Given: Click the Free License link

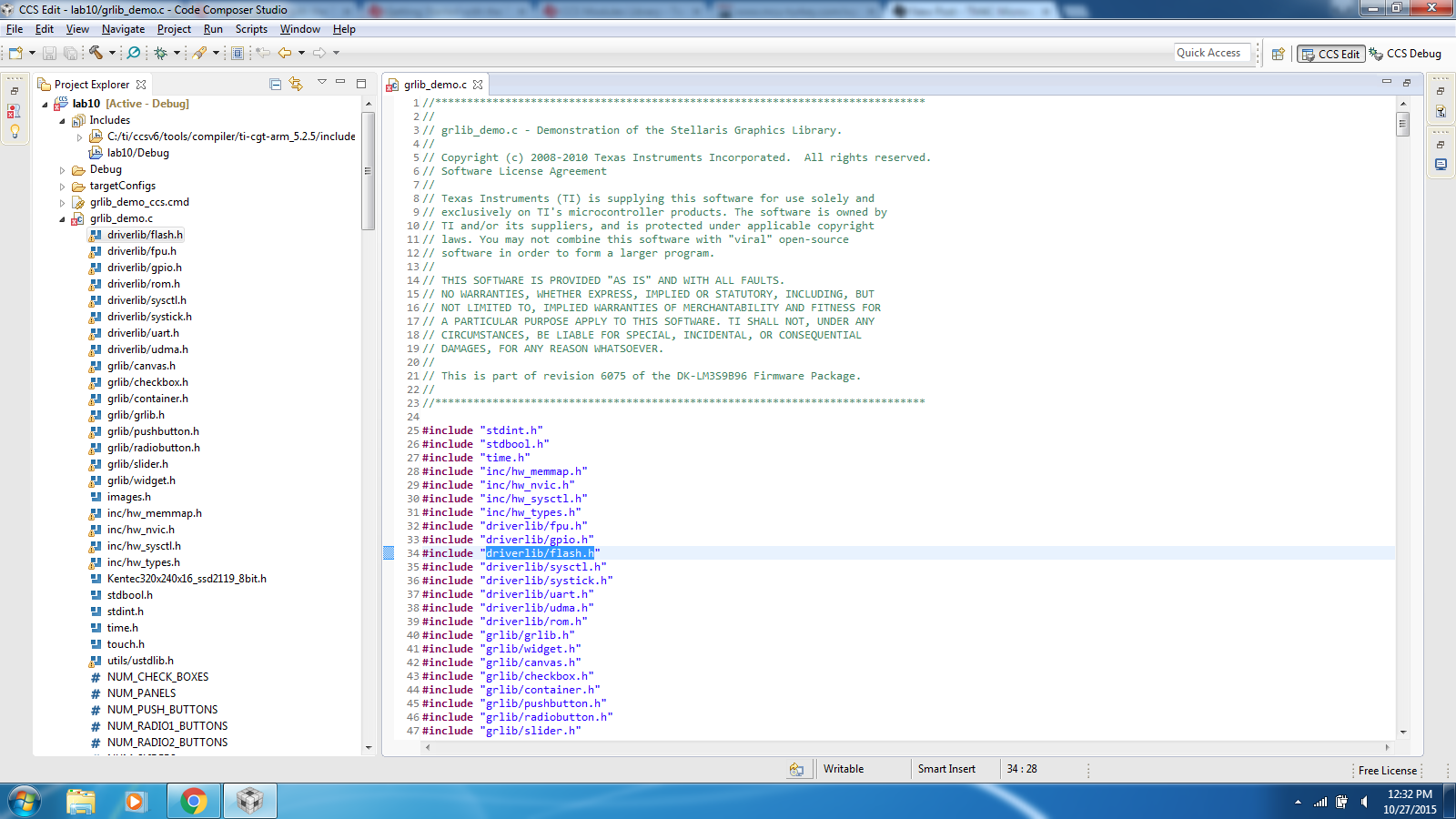Looking at the screenshot, I should click(x=1388, y=771).
